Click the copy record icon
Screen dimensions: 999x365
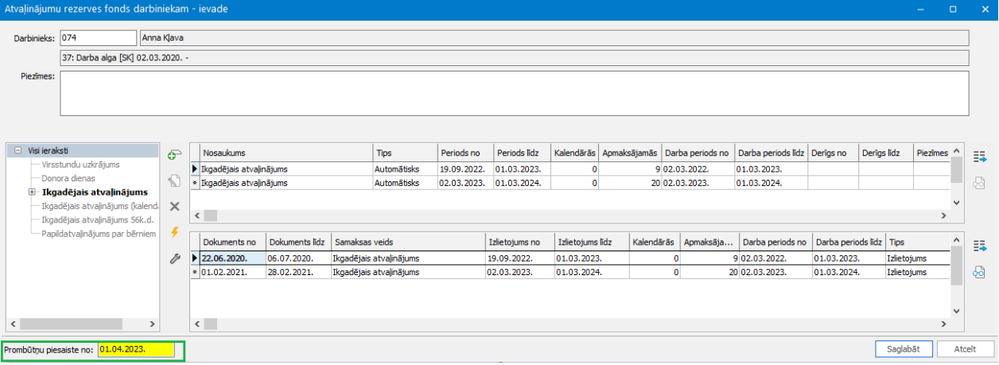click(x=174, y=182)
